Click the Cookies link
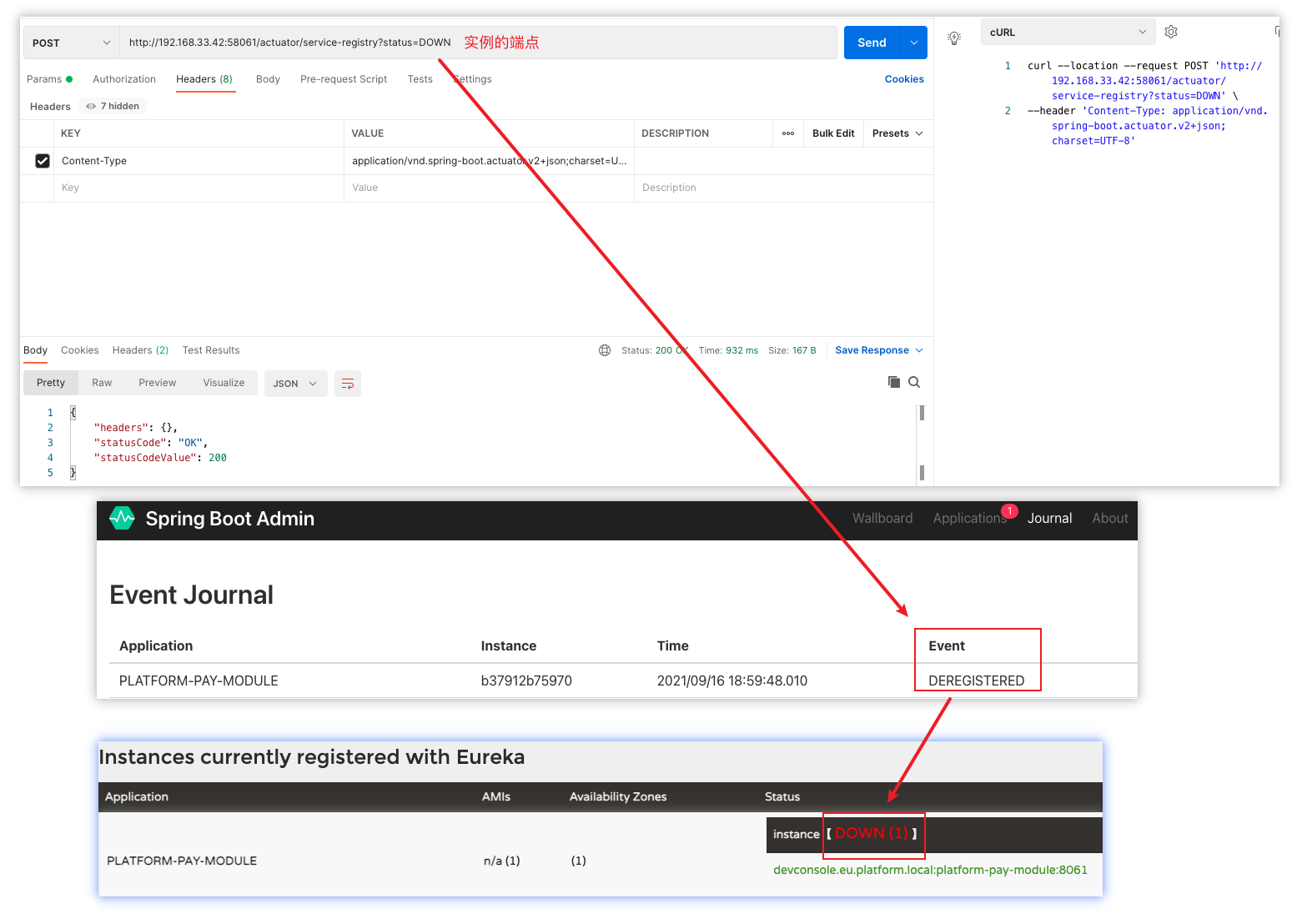The height and width of the screenshot is (924, 1302). pyautogui.click(x=904, y=79)
